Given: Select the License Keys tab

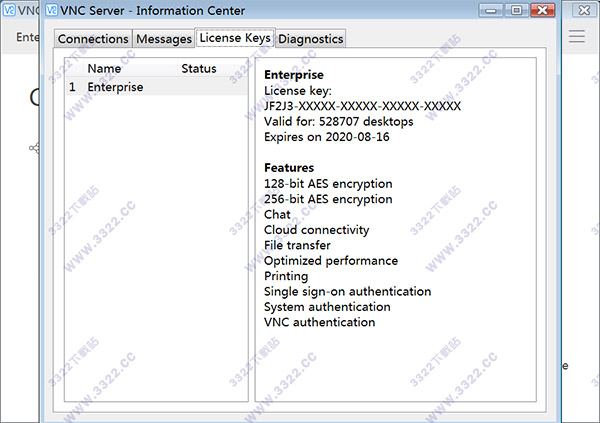Looking at the screenshot, I should 234,38.
